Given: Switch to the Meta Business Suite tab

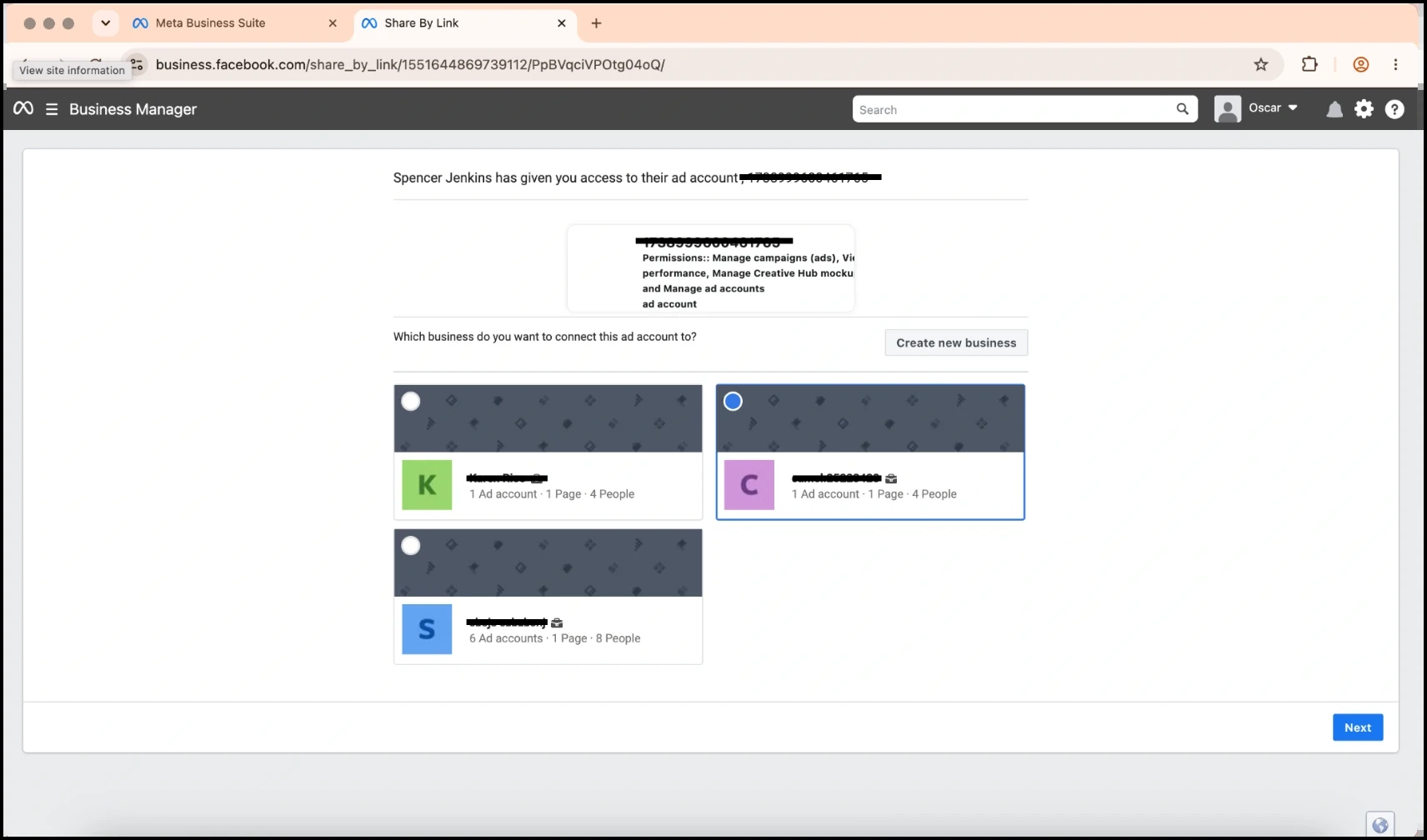Looking at the screenshot, I should pyautogui.click(x=235, y=23).
